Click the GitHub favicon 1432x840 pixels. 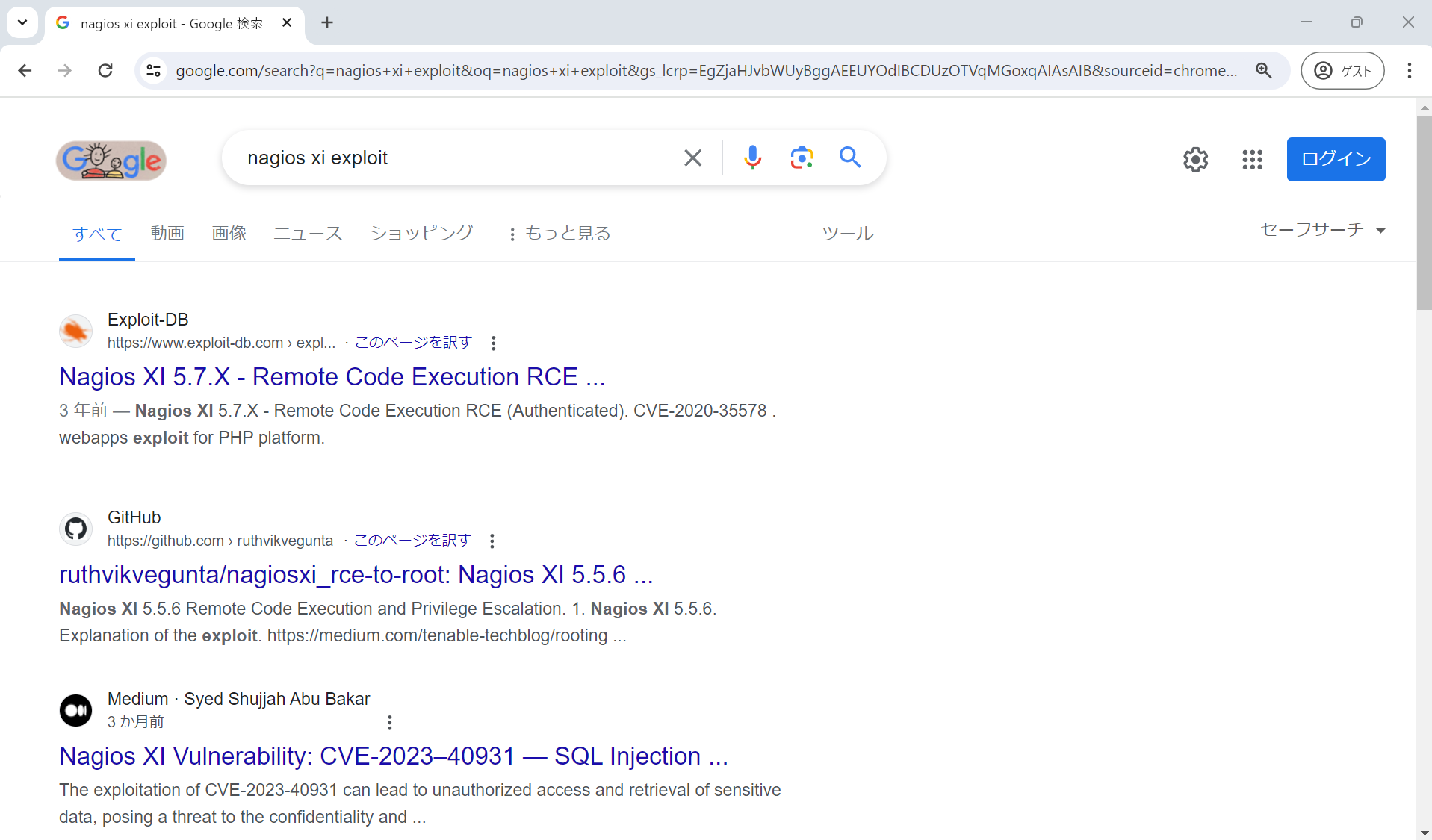(75, 529)
